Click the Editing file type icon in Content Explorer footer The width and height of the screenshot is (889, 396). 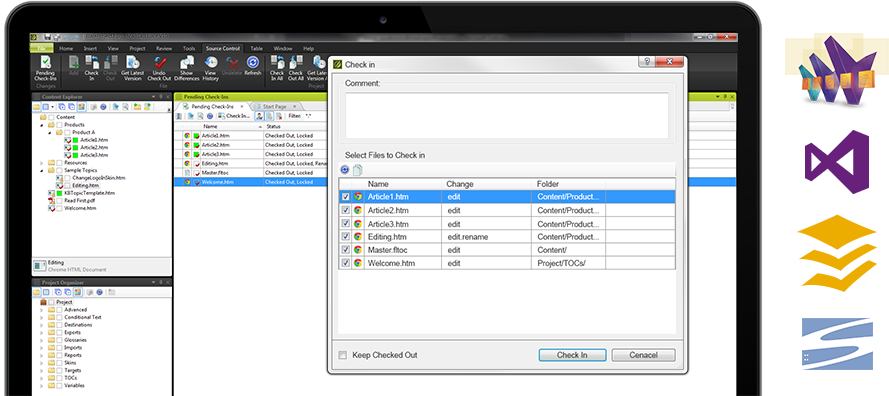(x=40, y=266)
